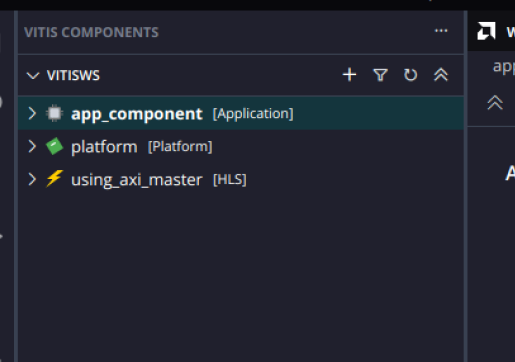
Task: Click the VITIS COMPONENTS panel title
Action: coord(91,32)
